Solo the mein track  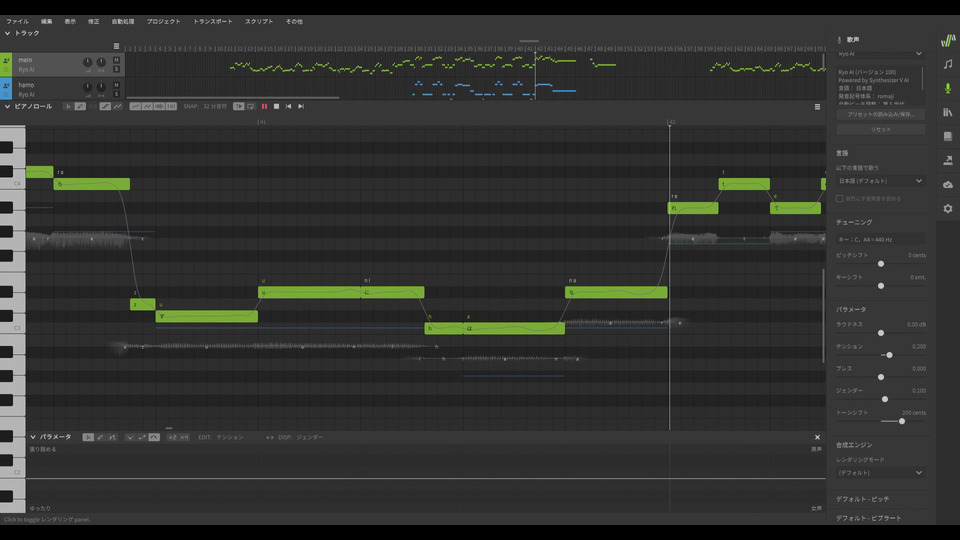point(116,69)
